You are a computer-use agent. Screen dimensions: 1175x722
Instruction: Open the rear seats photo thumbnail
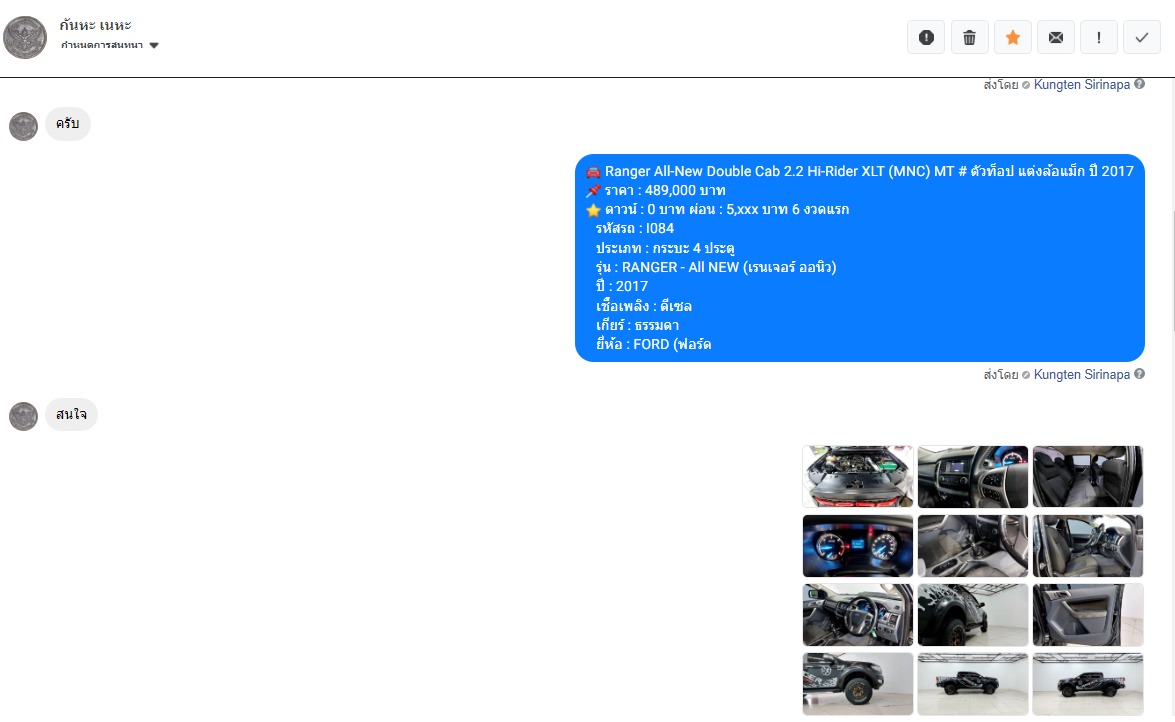(x=1088, y=477)
